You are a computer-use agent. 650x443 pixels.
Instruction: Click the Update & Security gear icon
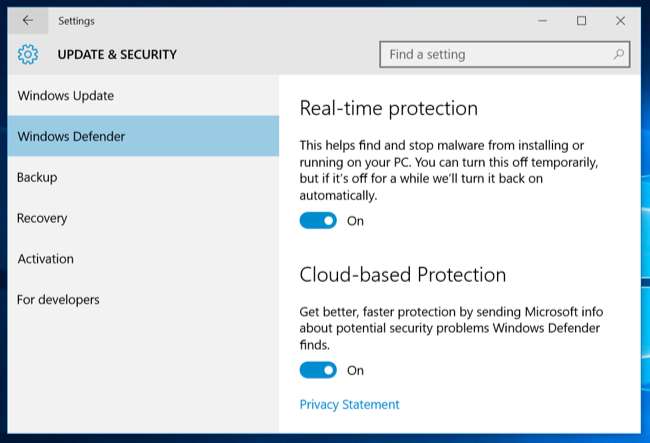click(x=28, y=54)
